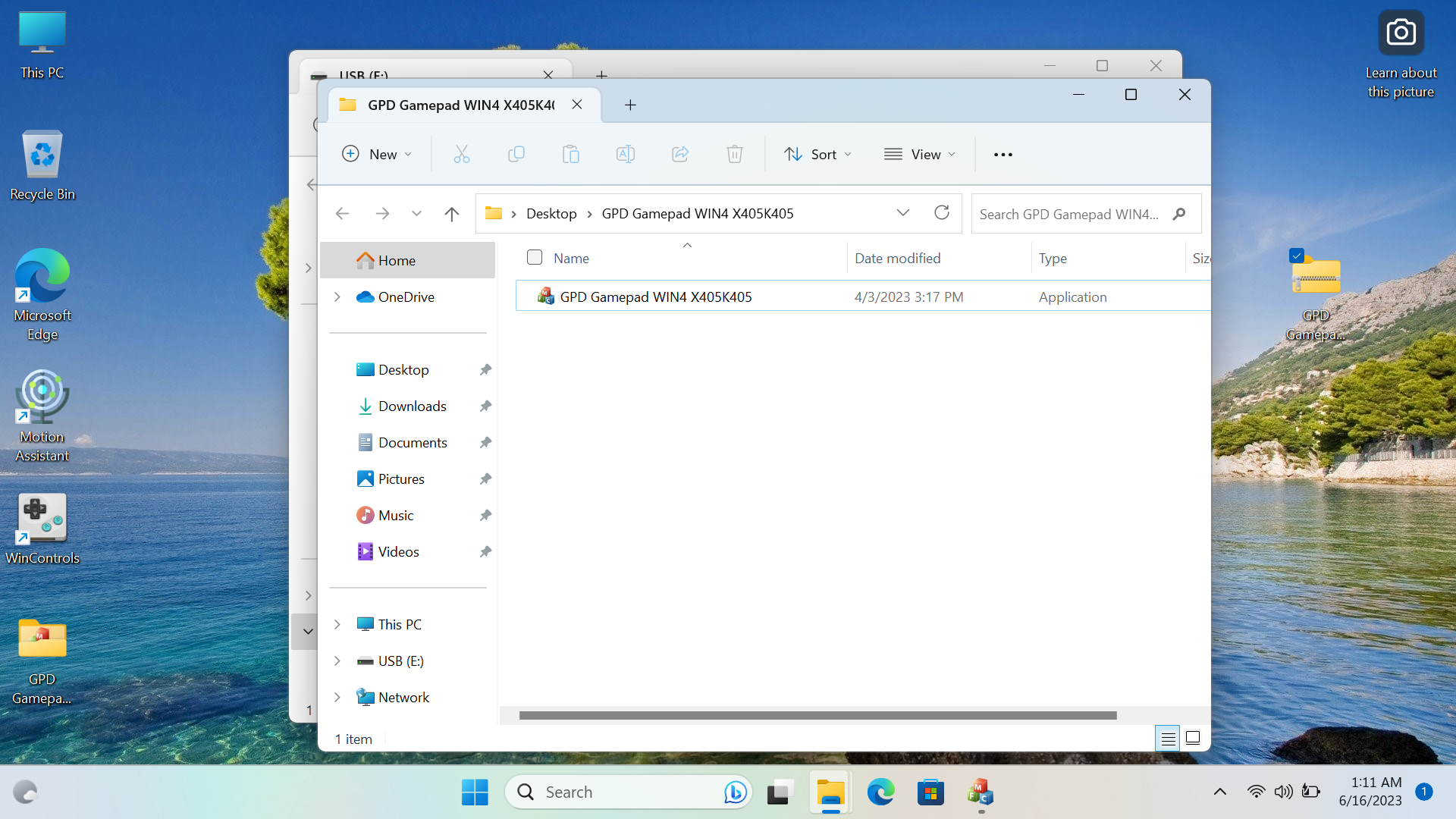Select the Cut icon in the toolbar
Image resolution: width=1456 pixels, height=819 pixels.
[x=461, y=154]
